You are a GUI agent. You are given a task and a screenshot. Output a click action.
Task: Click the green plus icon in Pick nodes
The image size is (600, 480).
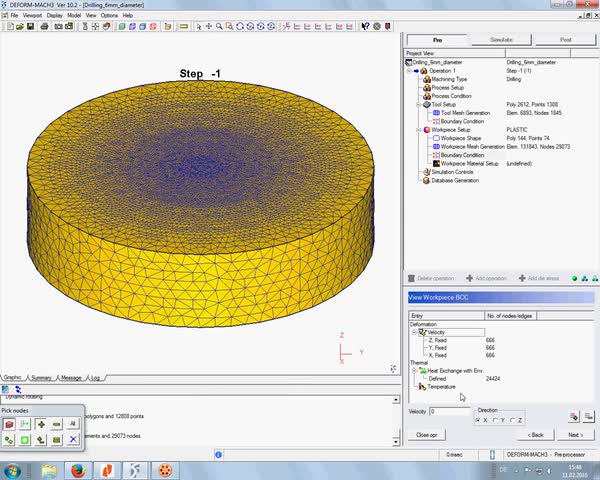(x=40, y=424)
